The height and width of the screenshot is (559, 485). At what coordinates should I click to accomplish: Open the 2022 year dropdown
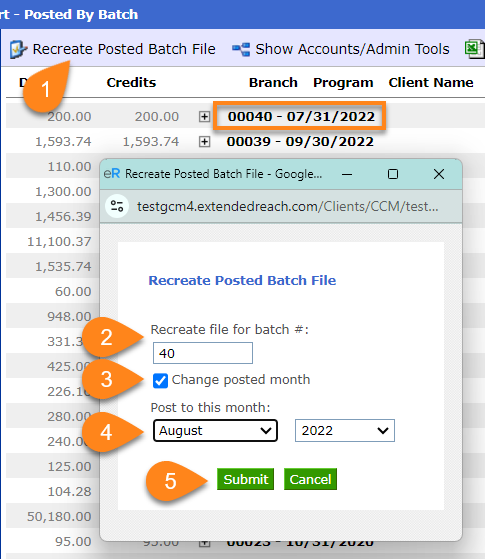(x=345, y=430)
